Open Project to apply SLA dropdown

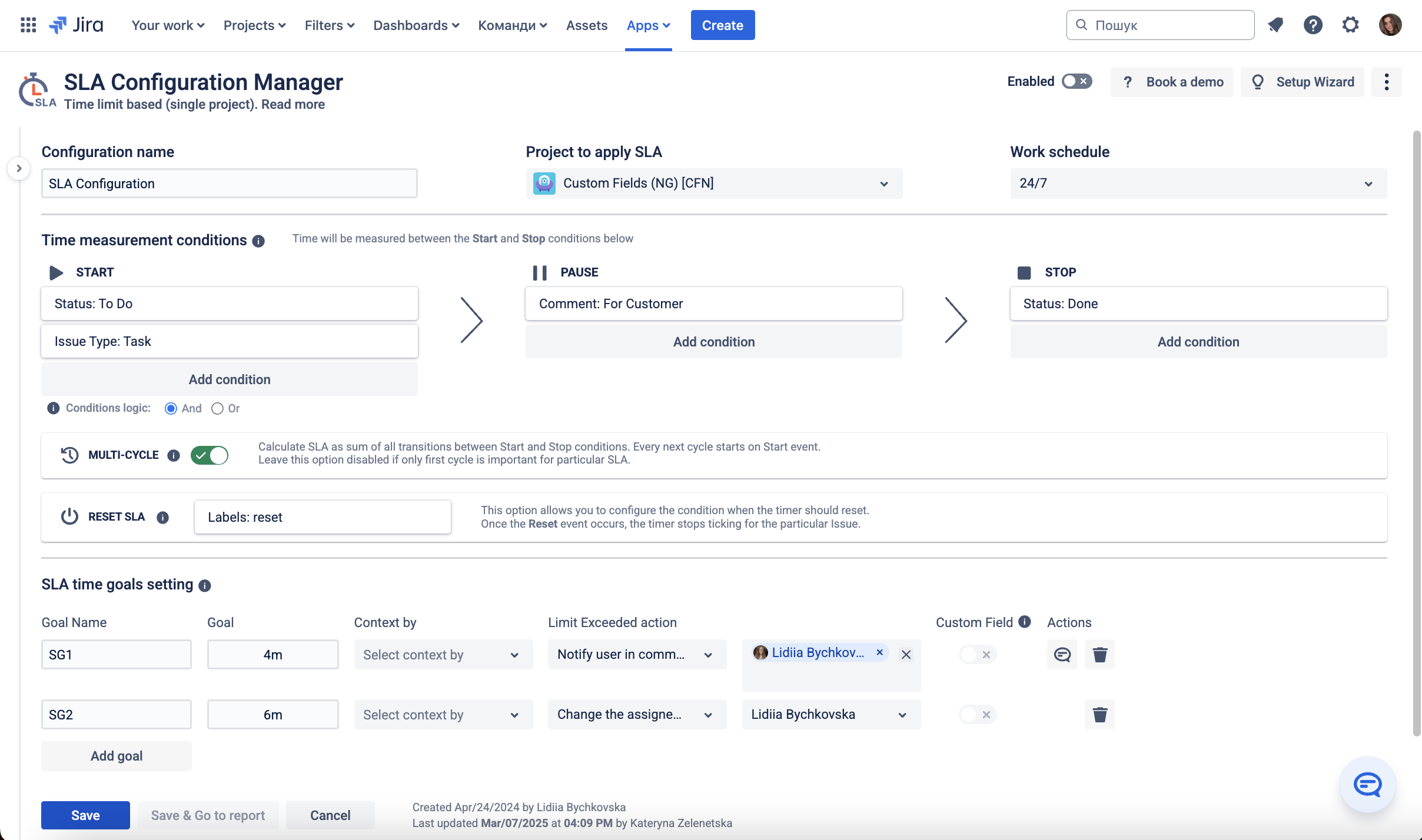[713, 184]
